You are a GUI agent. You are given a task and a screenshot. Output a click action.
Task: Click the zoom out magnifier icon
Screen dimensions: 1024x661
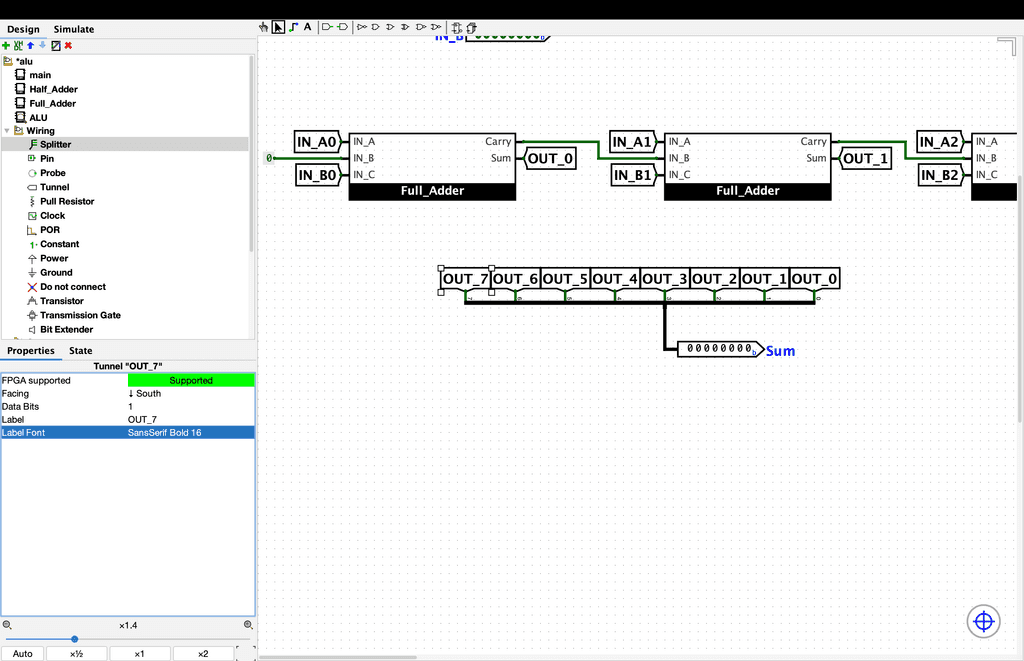coord(7,625)
